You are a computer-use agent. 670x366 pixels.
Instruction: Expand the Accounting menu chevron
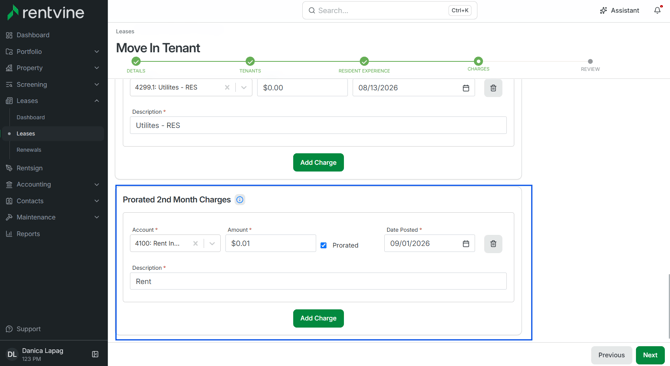[97, 184]
